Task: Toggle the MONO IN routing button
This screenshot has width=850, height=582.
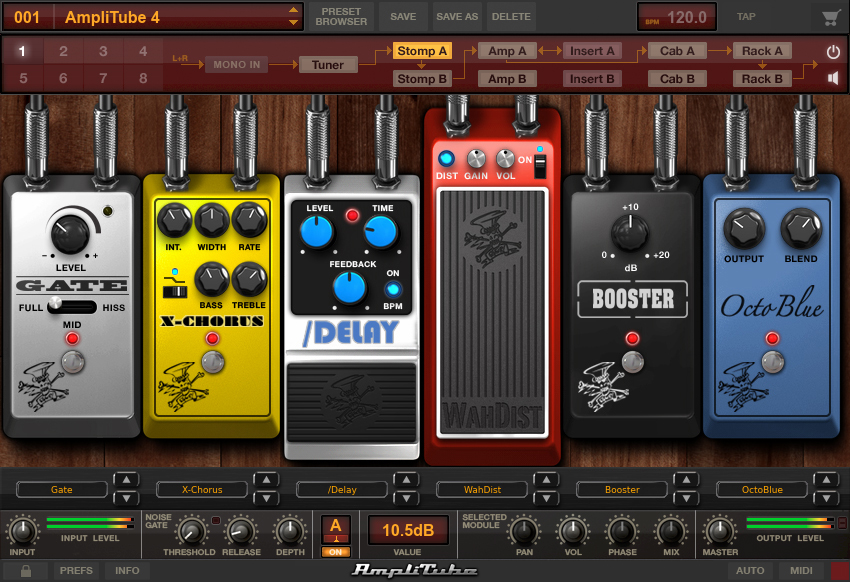Action: 236,64
